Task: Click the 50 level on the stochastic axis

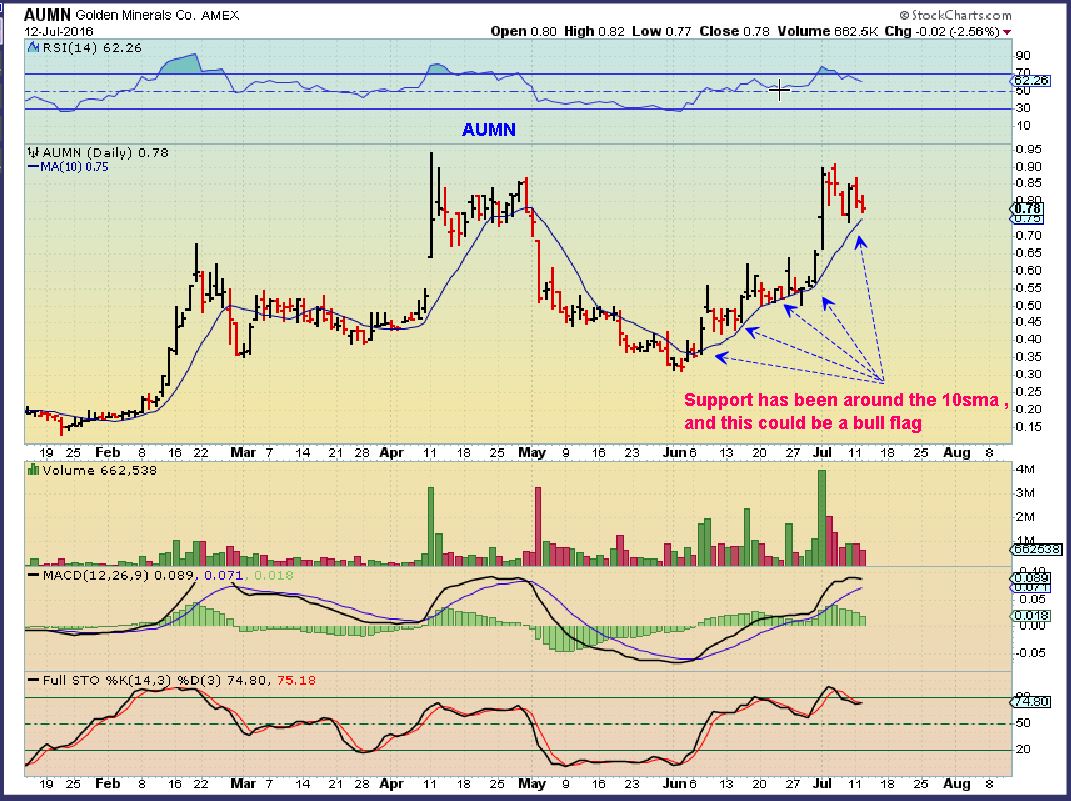Action: (1023, 723)
